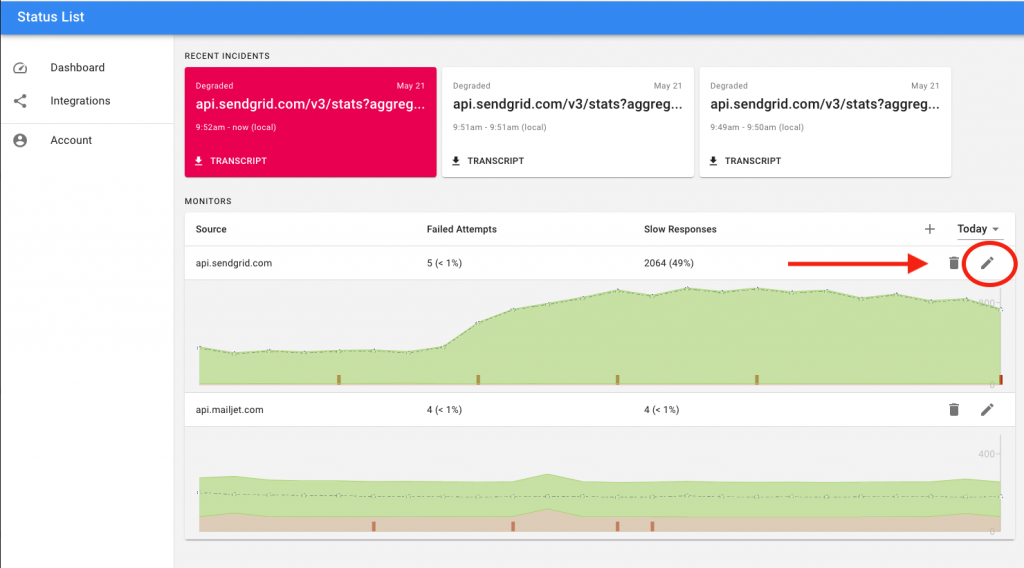
Task: Delete the api.sendgrid.com monitor
Action: click(954, 263)
